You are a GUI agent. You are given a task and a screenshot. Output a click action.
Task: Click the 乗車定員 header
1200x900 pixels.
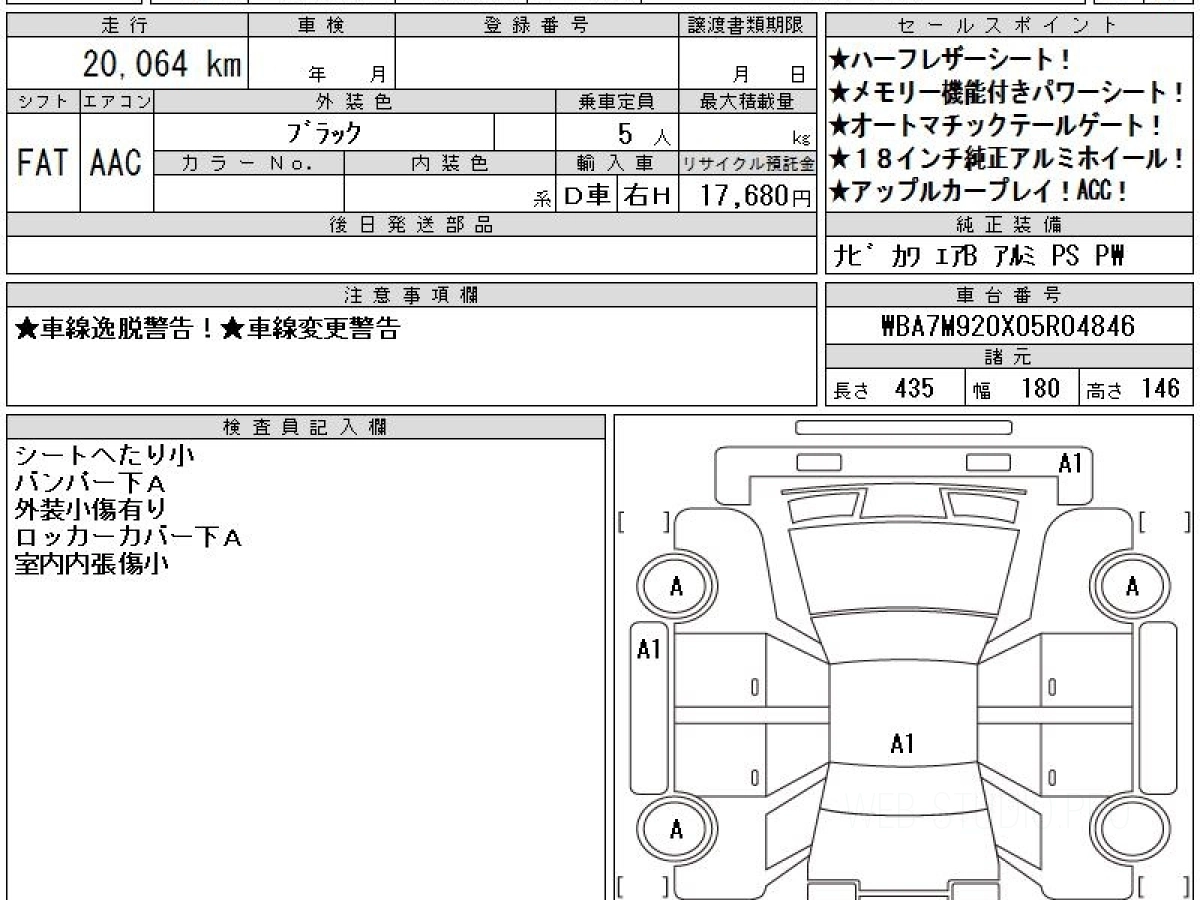[x=617, y=101]
